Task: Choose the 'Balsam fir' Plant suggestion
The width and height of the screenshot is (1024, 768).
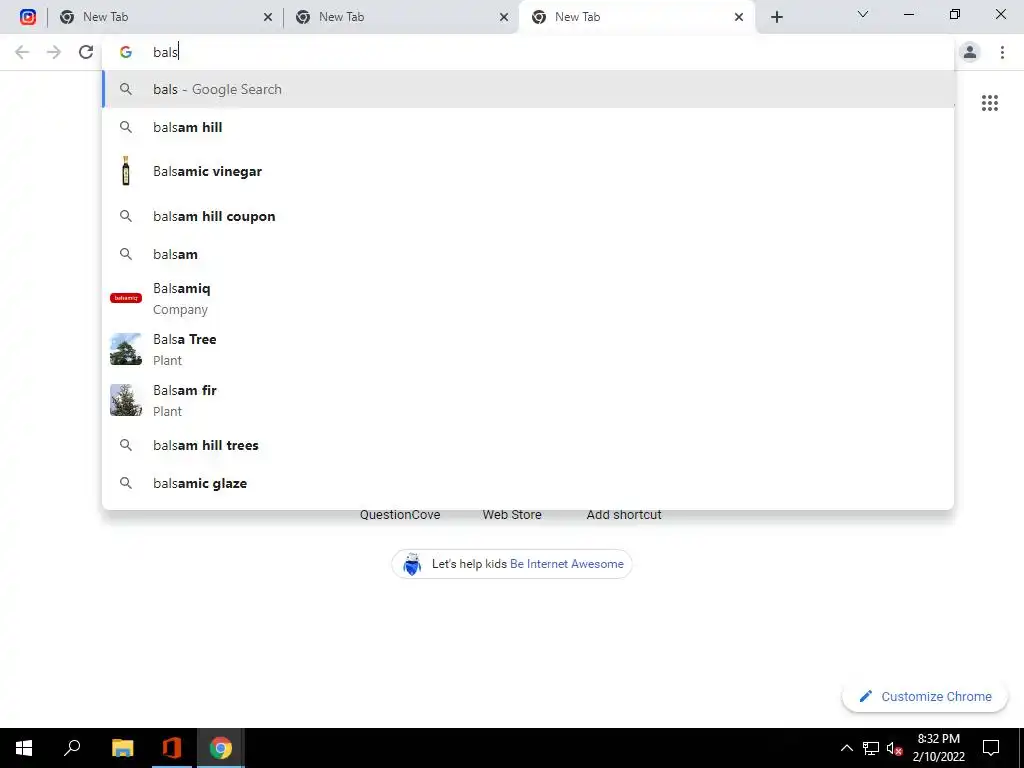Action: click(x=528, y=400)
